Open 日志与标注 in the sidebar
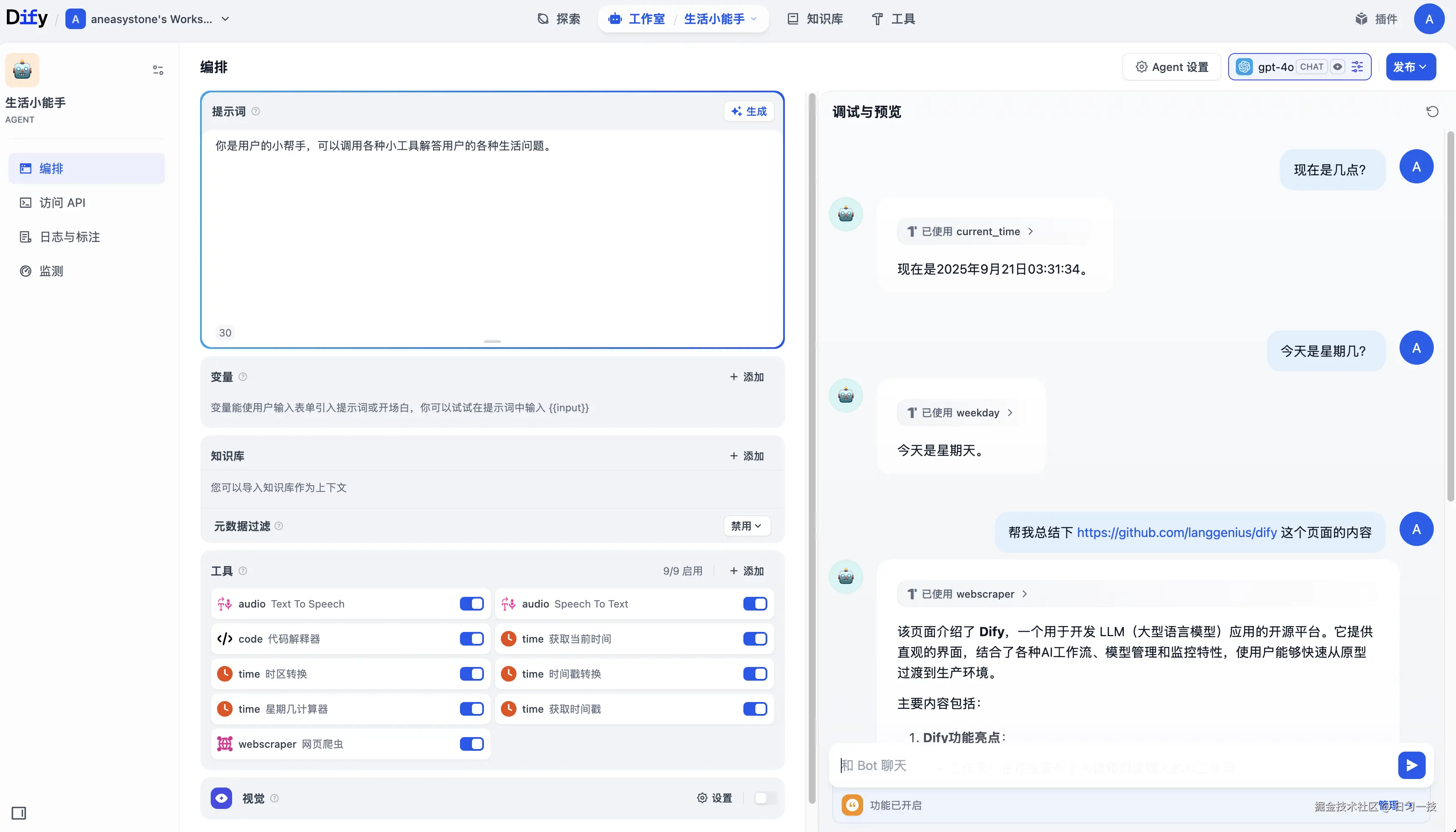 point(69,237)
